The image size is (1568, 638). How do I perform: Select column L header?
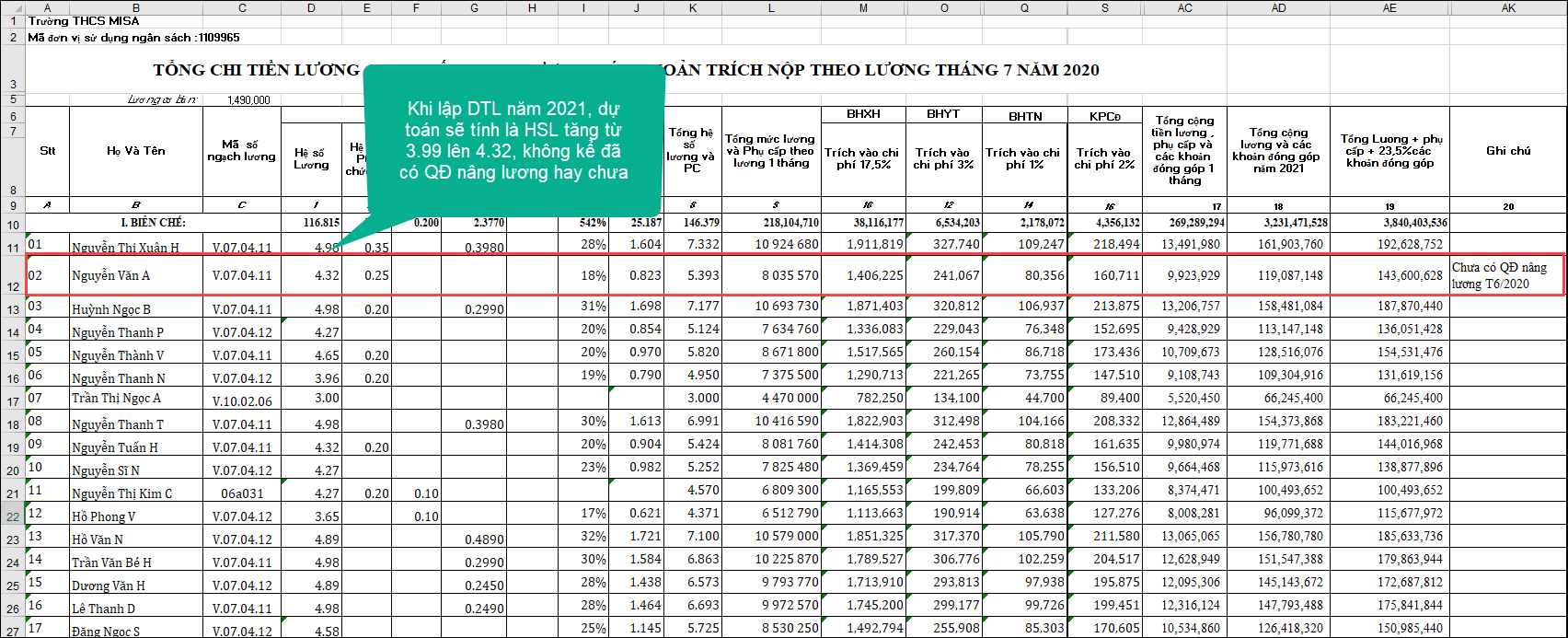click(x=771, y=7)
